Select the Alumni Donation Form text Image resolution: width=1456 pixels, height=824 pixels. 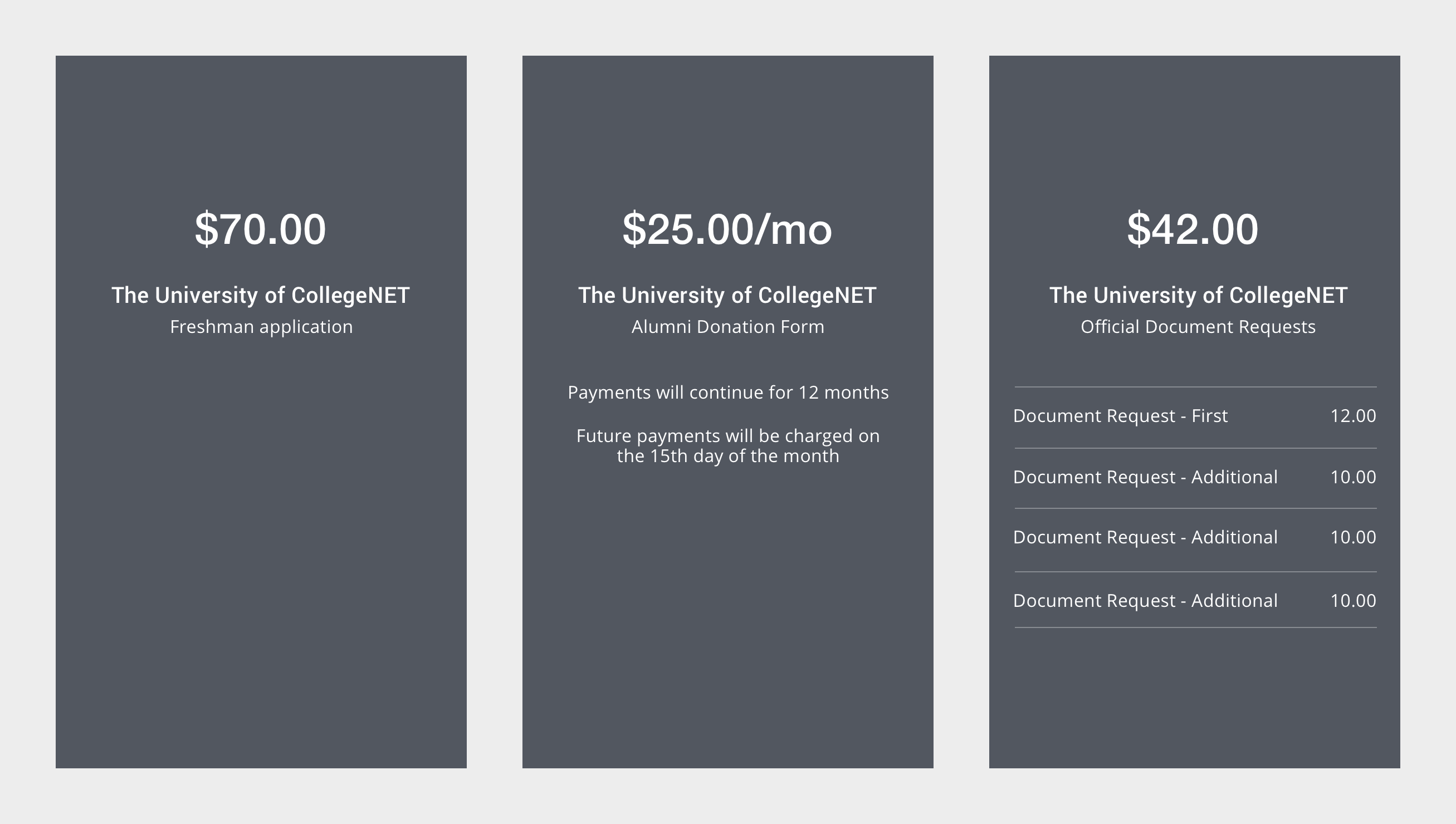click(x=727, y=327)
